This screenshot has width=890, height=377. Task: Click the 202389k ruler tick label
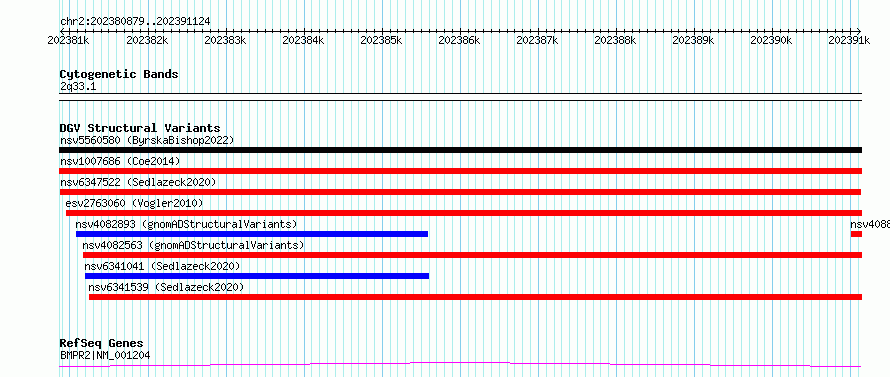coord(694,40)
